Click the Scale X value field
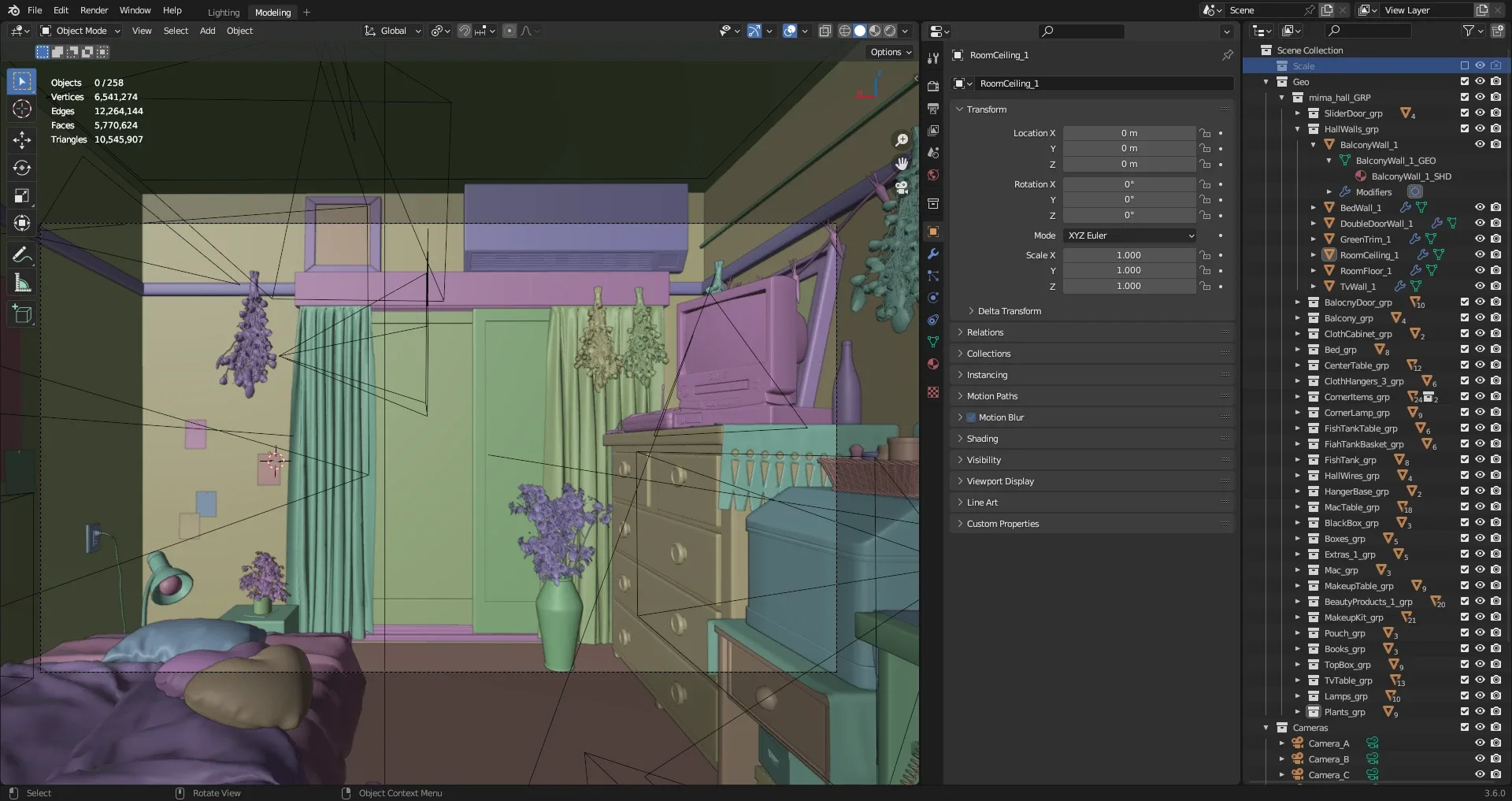The height and width of the screenshot is (801, 1512). [x=1128, y=255]
